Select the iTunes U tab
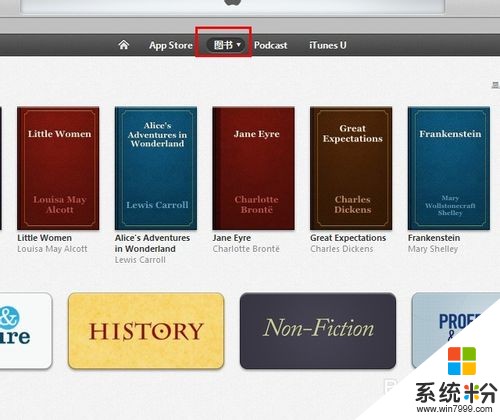 coord(328,45)
